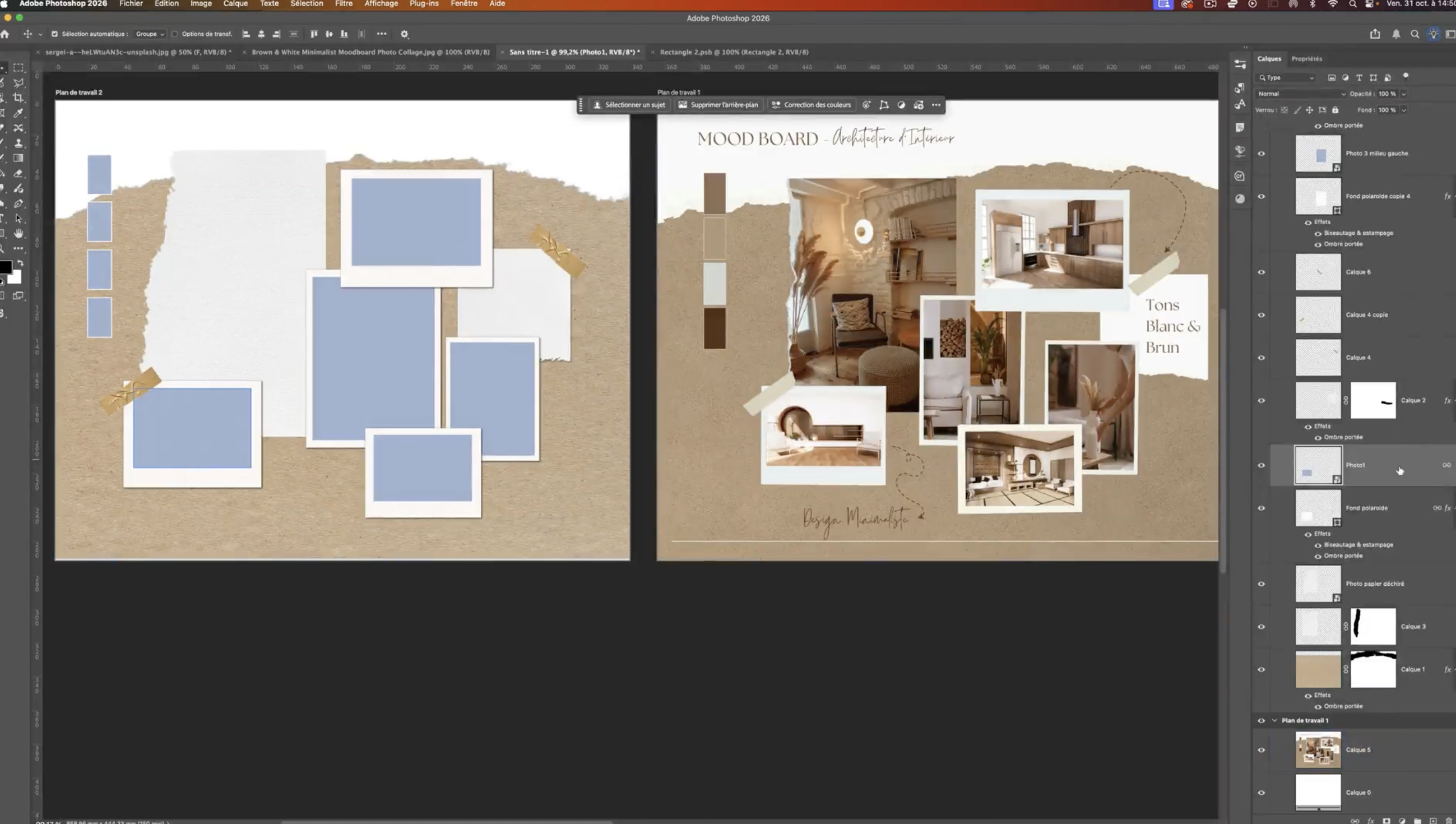Click Supprimer l'arrière-plan button

pos(718,105)
